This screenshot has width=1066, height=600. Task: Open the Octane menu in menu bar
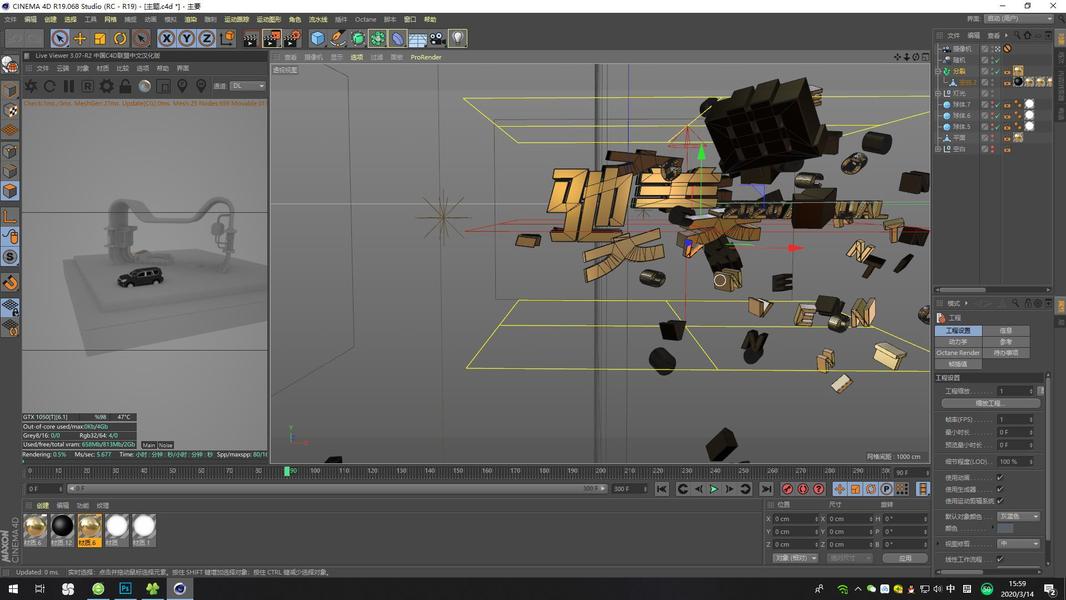(x=365, y=19)
